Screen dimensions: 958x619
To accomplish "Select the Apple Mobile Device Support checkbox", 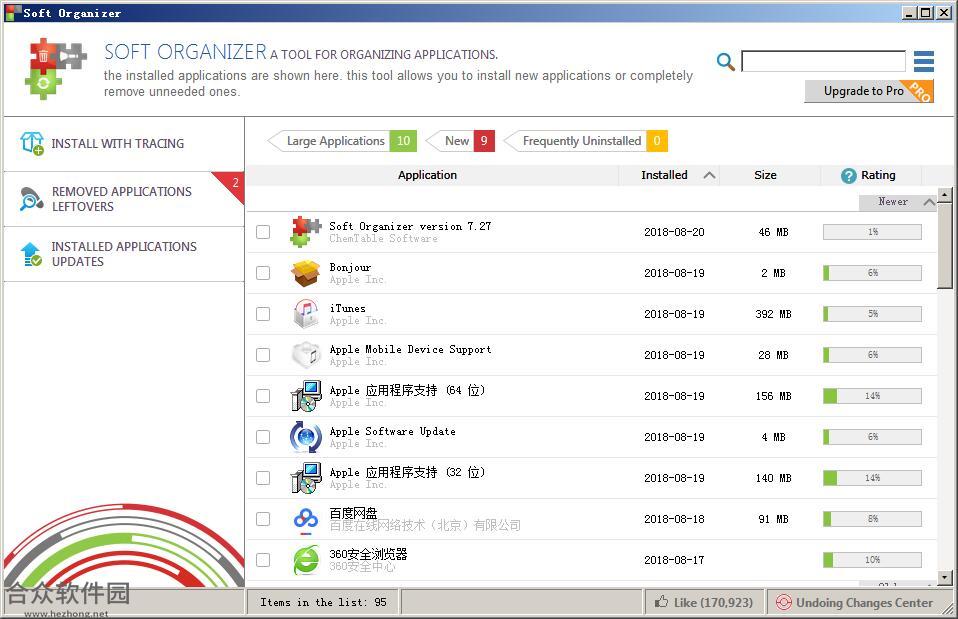I will [263, 355].
